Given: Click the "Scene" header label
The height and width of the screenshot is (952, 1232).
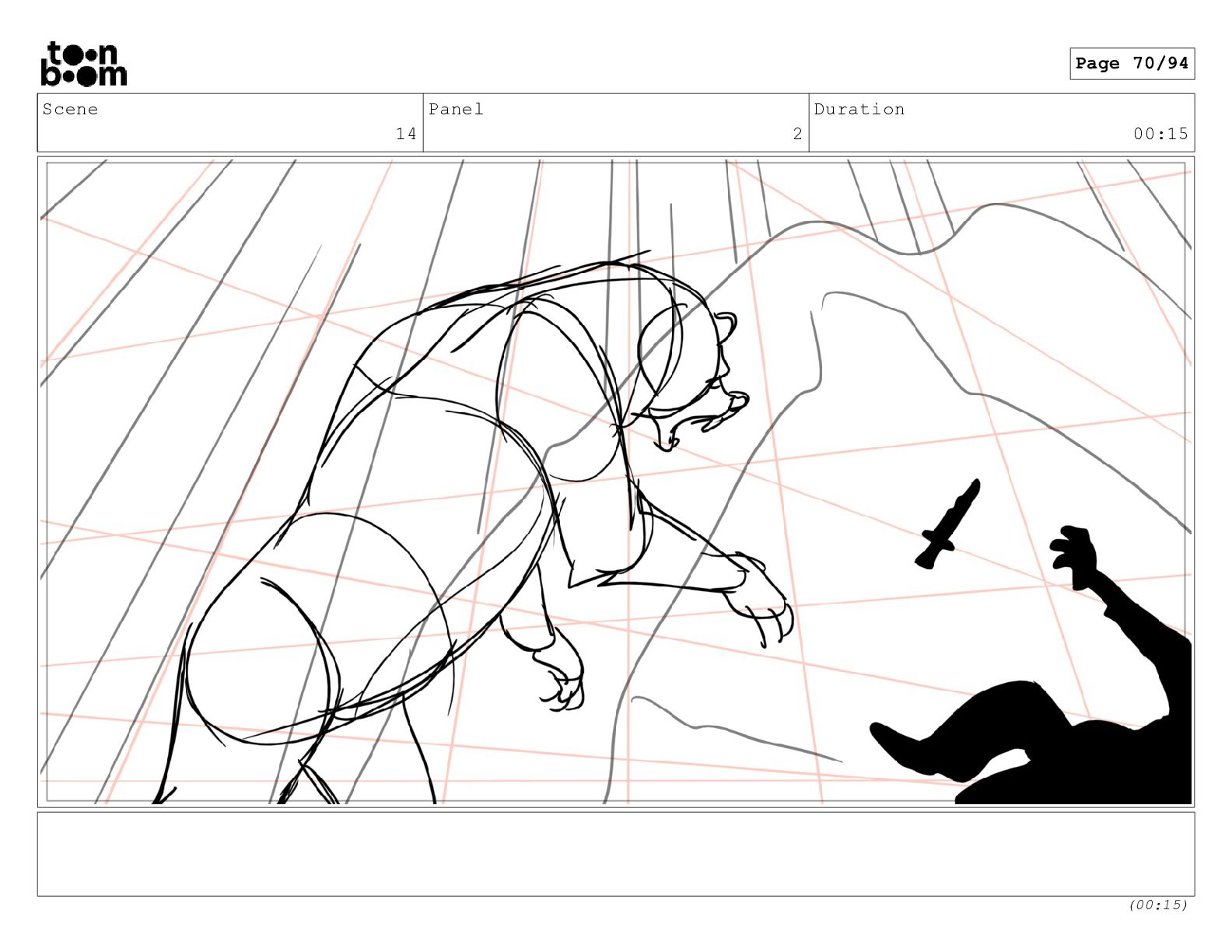Looking at the screenshot, I should click(x=70, y=109).
